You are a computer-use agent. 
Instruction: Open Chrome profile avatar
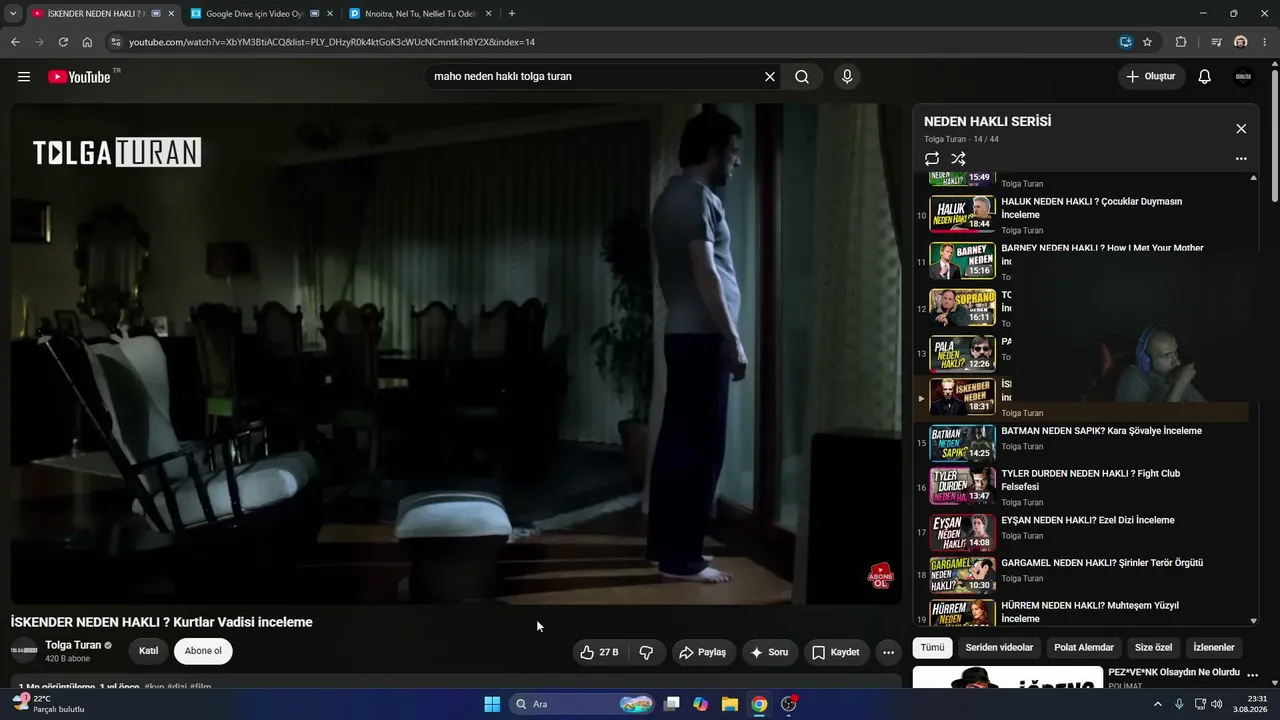tap(1241, 42)
